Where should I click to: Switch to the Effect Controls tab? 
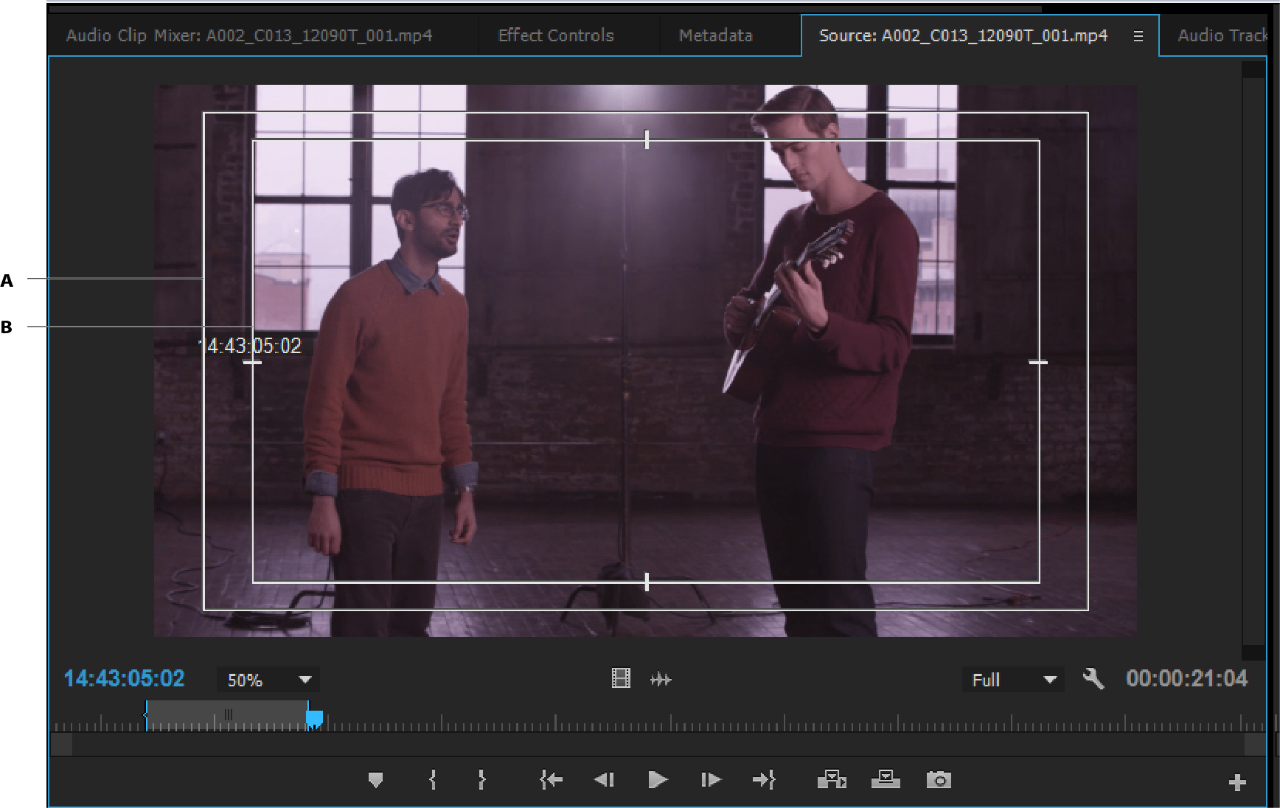556,36
